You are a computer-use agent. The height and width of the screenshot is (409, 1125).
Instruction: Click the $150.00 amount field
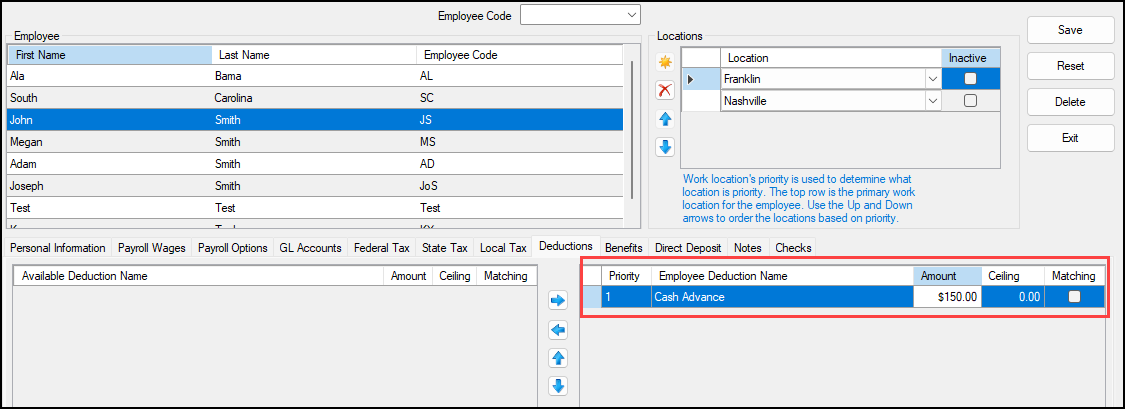[x=946, y=296]
